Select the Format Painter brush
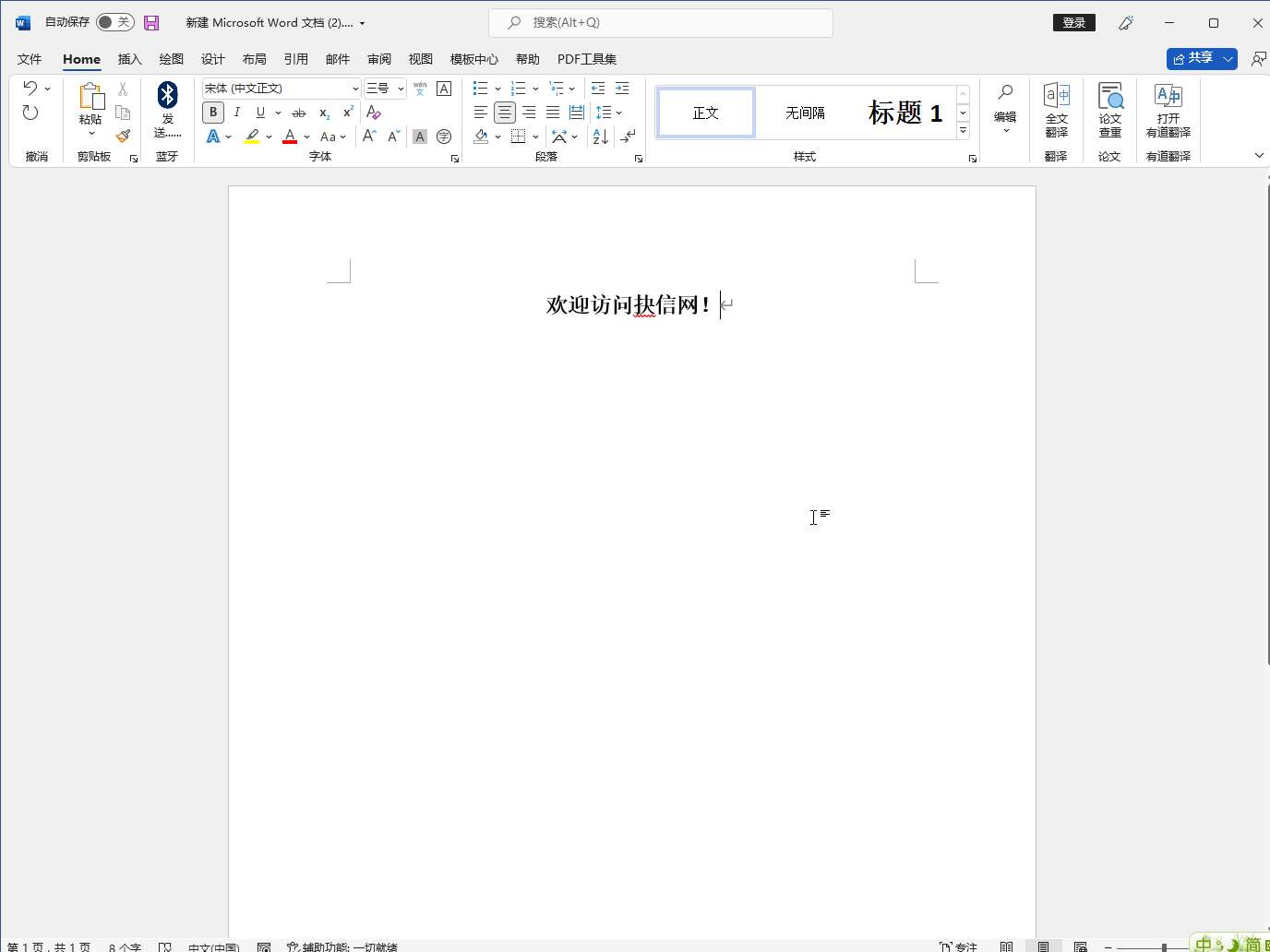 point(123,136)
